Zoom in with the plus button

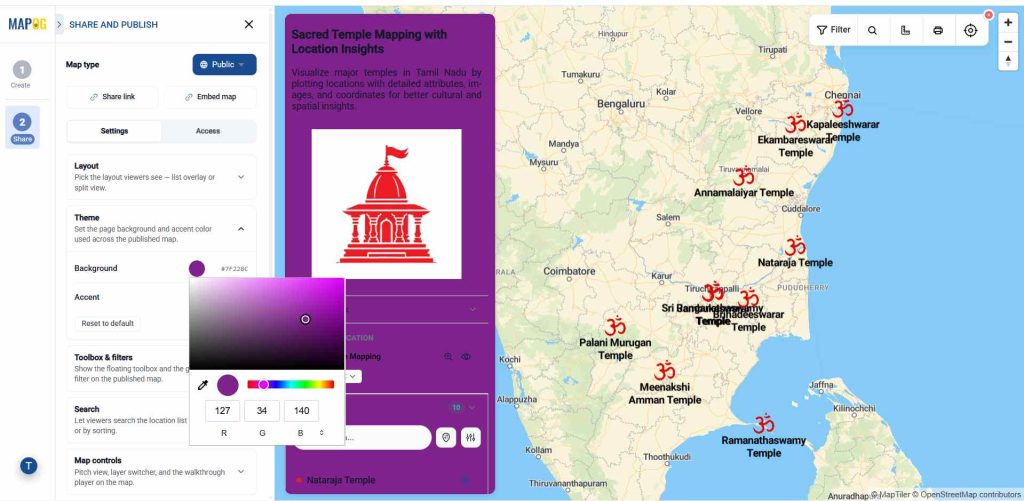click(1008, 22)
